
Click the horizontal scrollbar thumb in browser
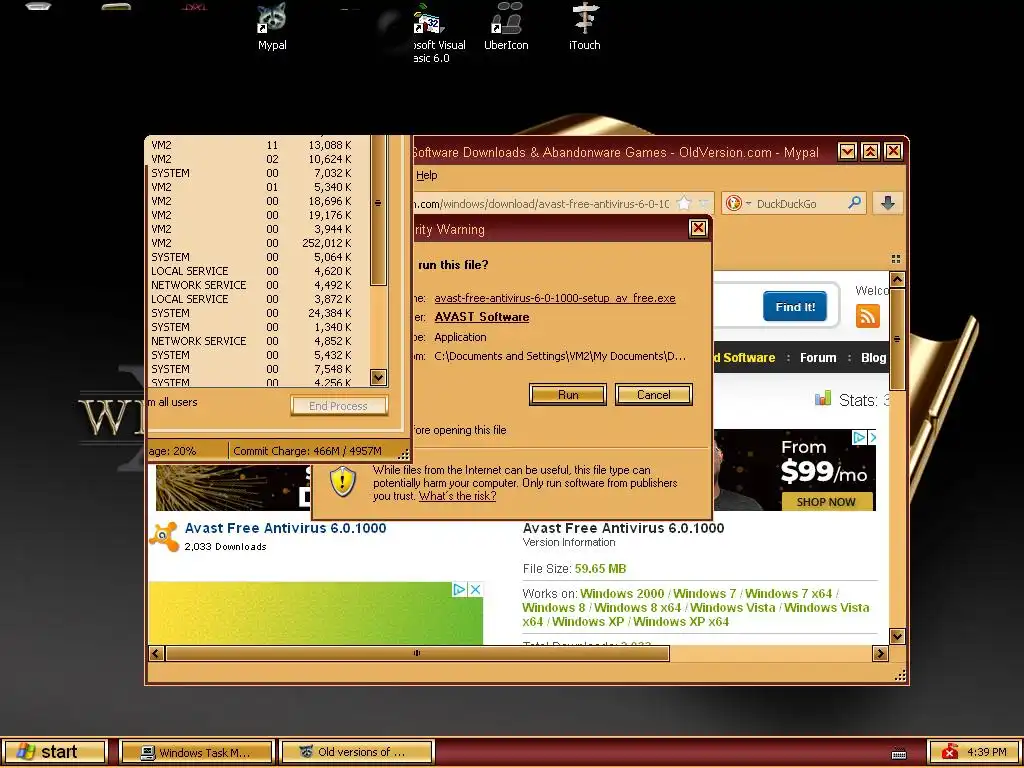(x=417, y=653)
